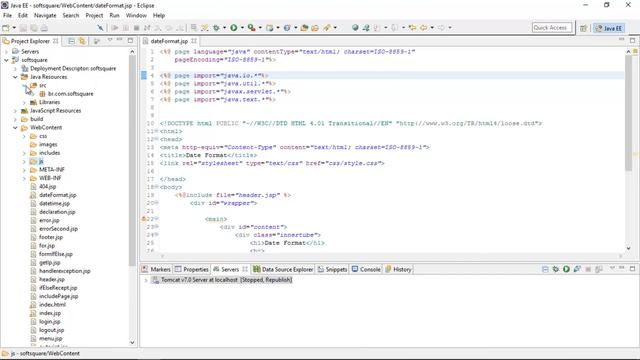Start the server with green play icon in Servers view

click(566, 269)
